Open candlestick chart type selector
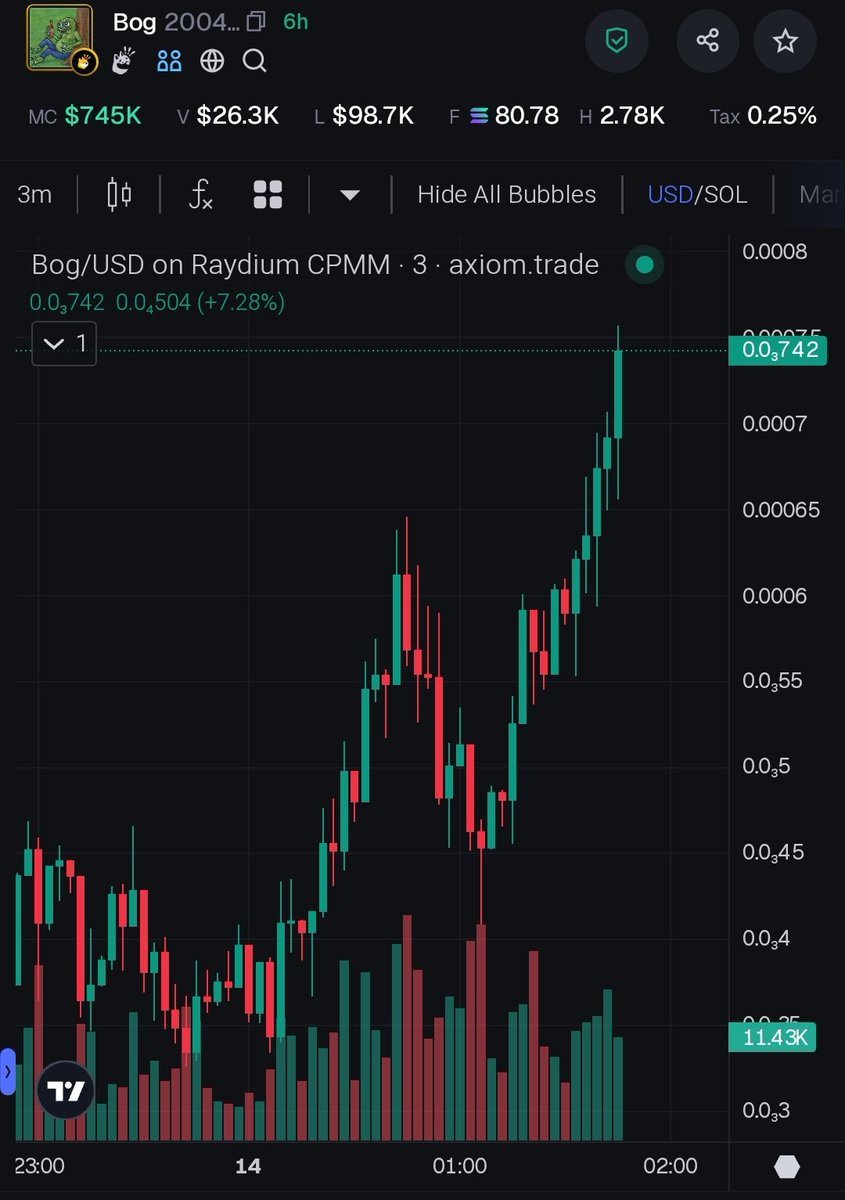The width and height of the screenshot is (845, 1200). click(x=120, y=194)
